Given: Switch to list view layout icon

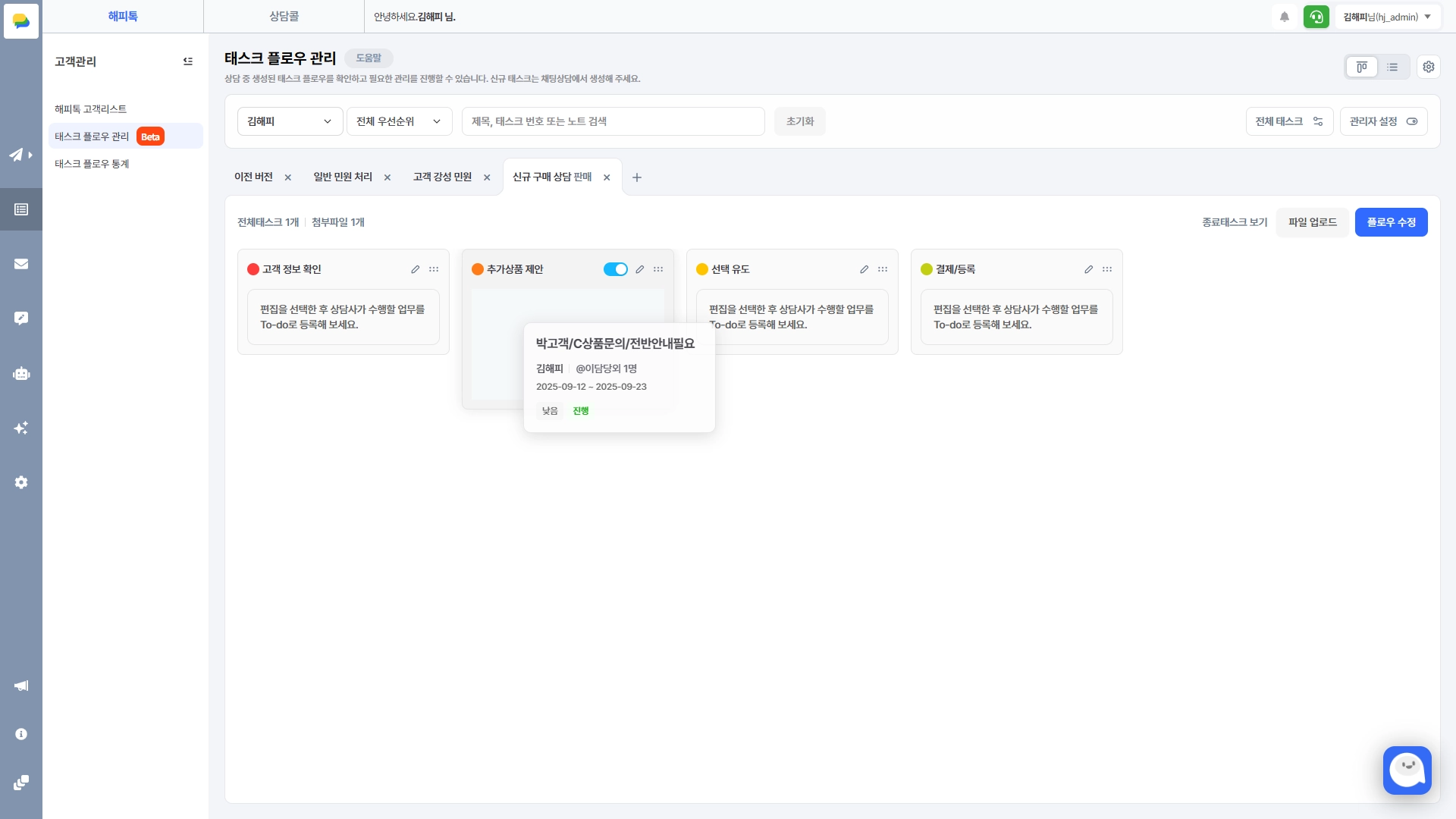Looking at the screenshot, I should click(x=1392, y=67).
